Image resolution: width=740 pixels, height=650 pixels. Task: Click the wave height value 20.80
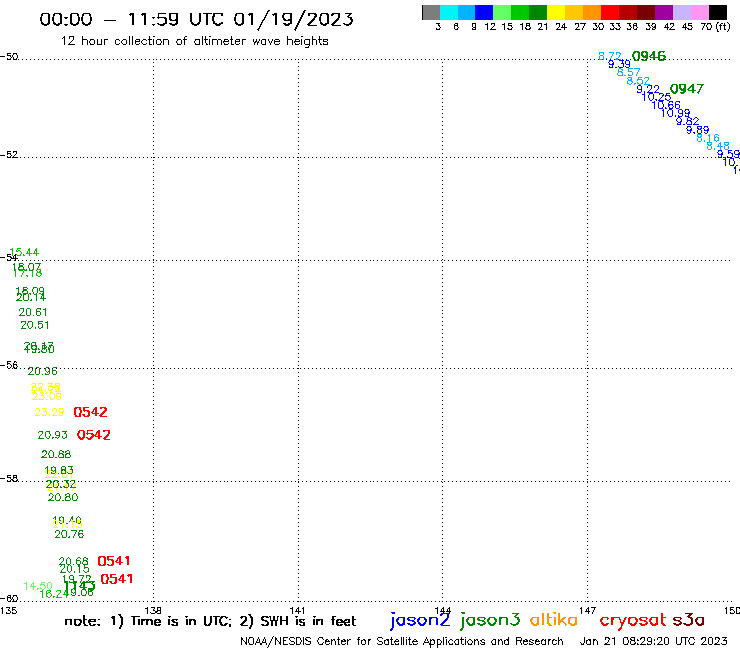tap(63, 497)
